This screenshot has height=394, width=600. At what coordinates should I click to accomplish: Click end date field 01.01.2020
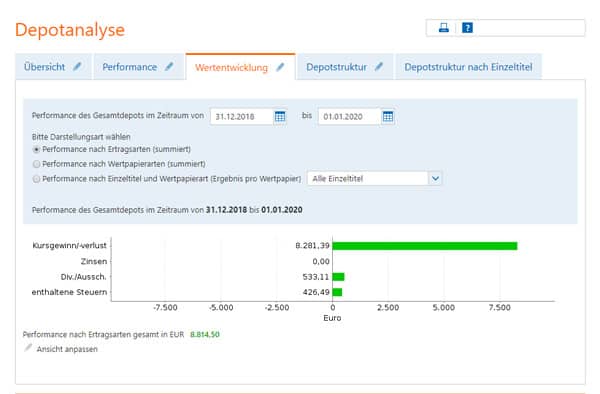[x=350, y=117]
